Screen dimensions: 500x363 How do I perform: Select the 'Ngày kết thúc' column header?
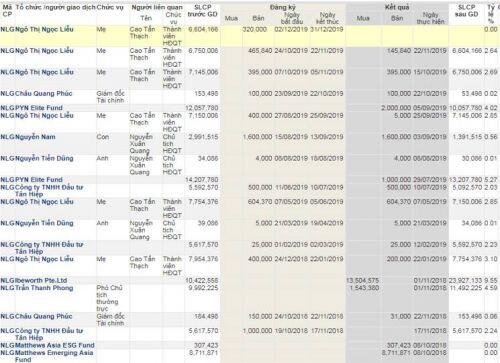coord(327,18)
